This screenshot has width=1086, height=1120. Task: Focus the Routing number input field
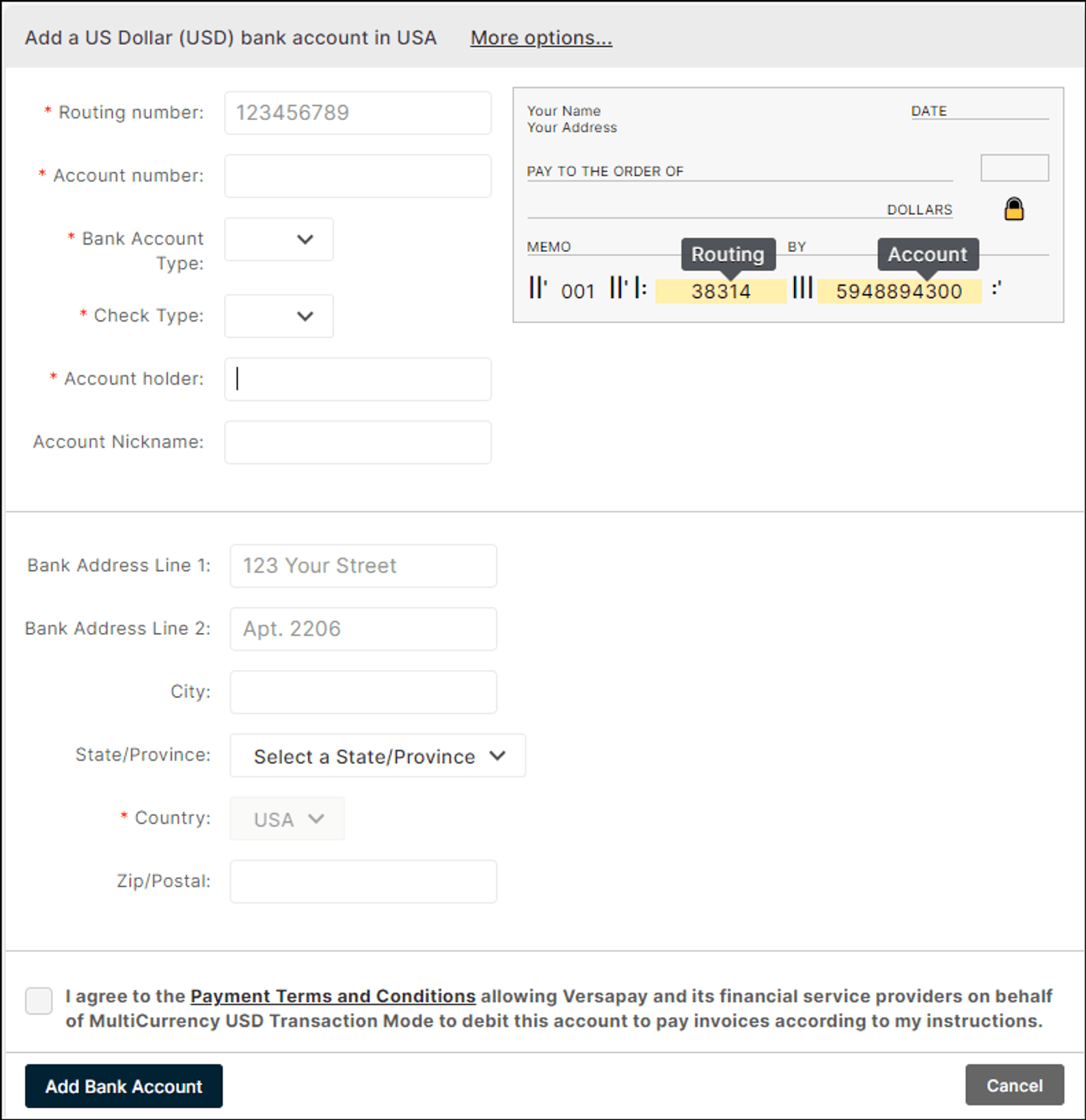[358, 113]
